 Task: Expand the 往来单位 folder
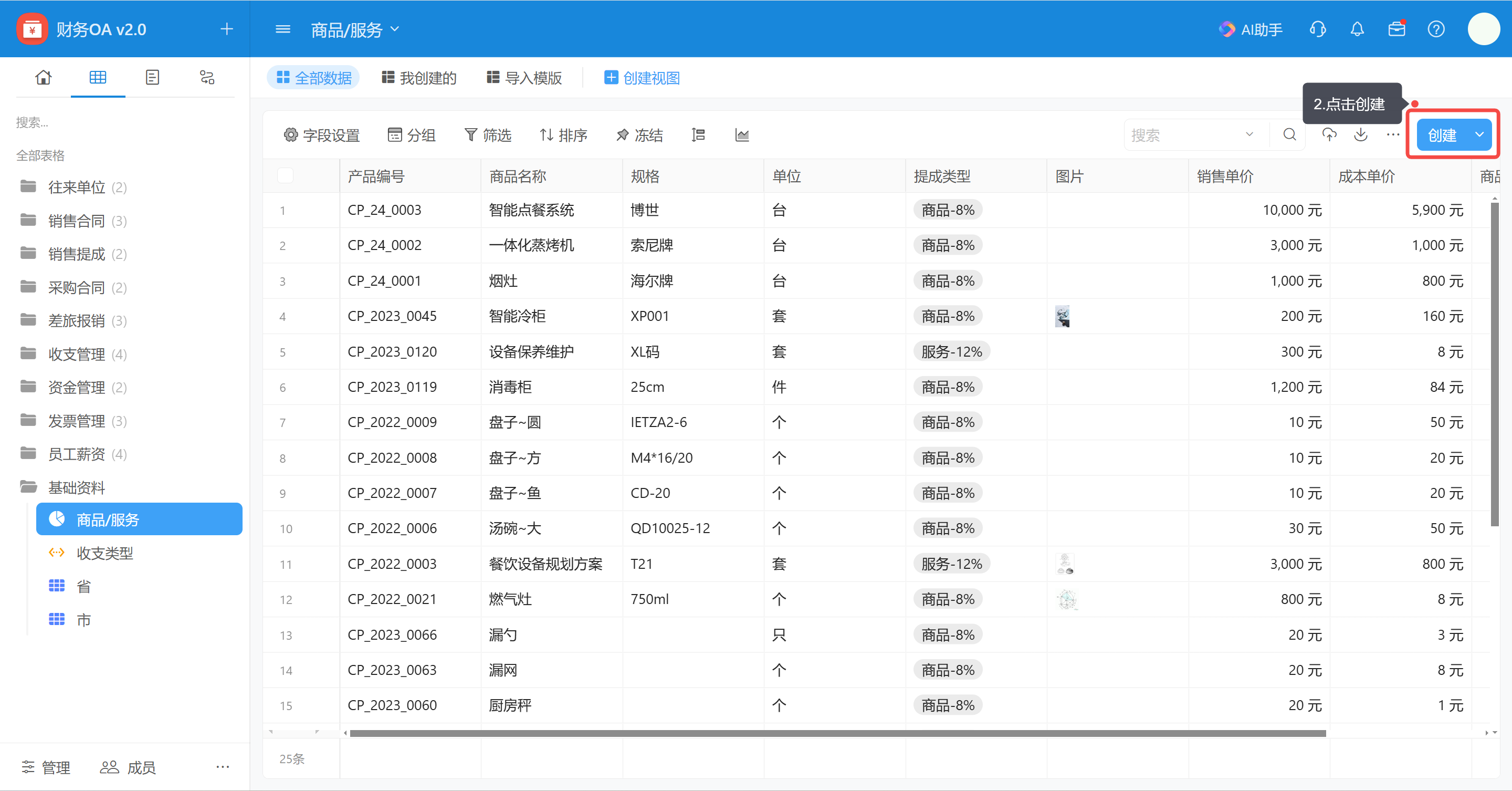73,187
